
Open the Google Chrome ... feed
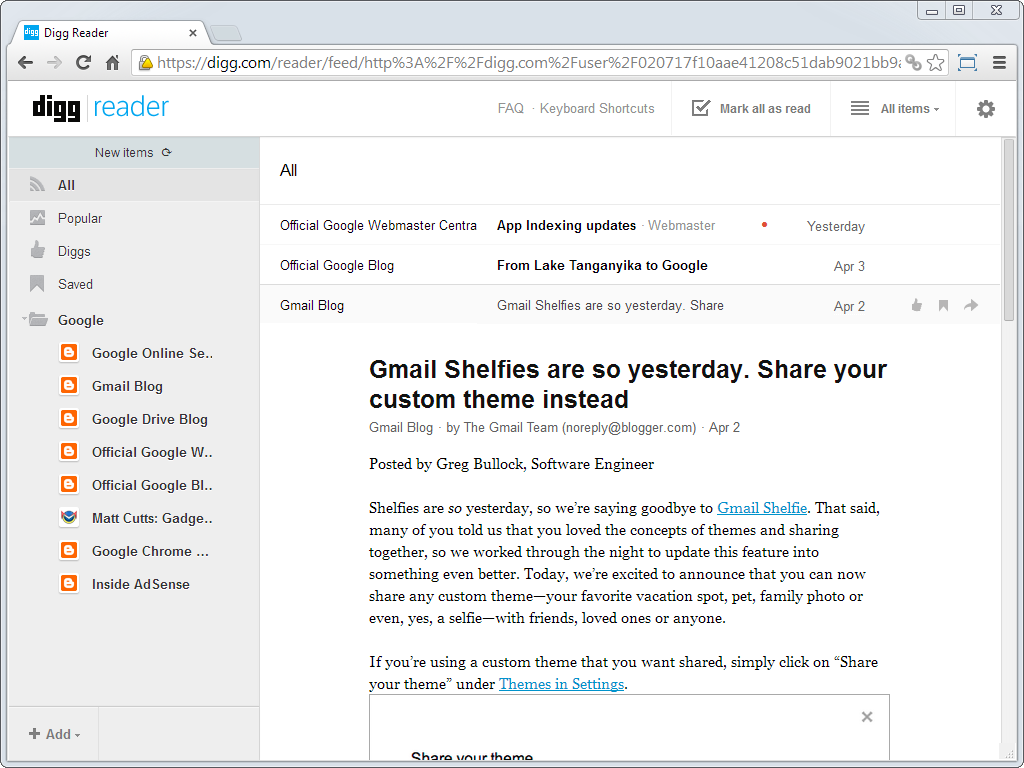[150, 551]
